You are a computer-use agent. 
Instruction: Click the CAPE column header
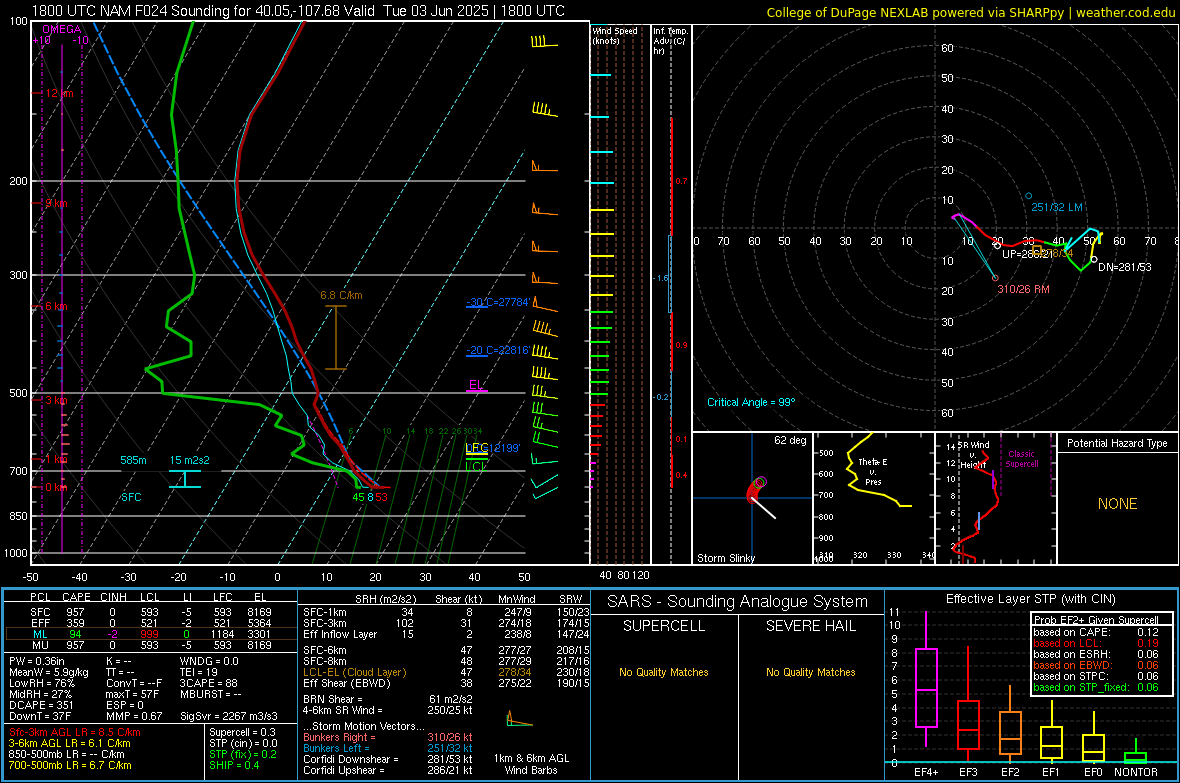click(x=76, y=597)
